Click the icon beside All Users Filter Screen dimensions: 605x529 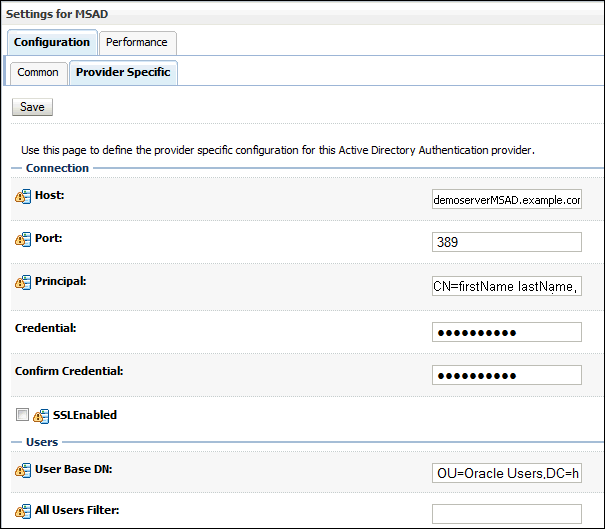[24, 512]
